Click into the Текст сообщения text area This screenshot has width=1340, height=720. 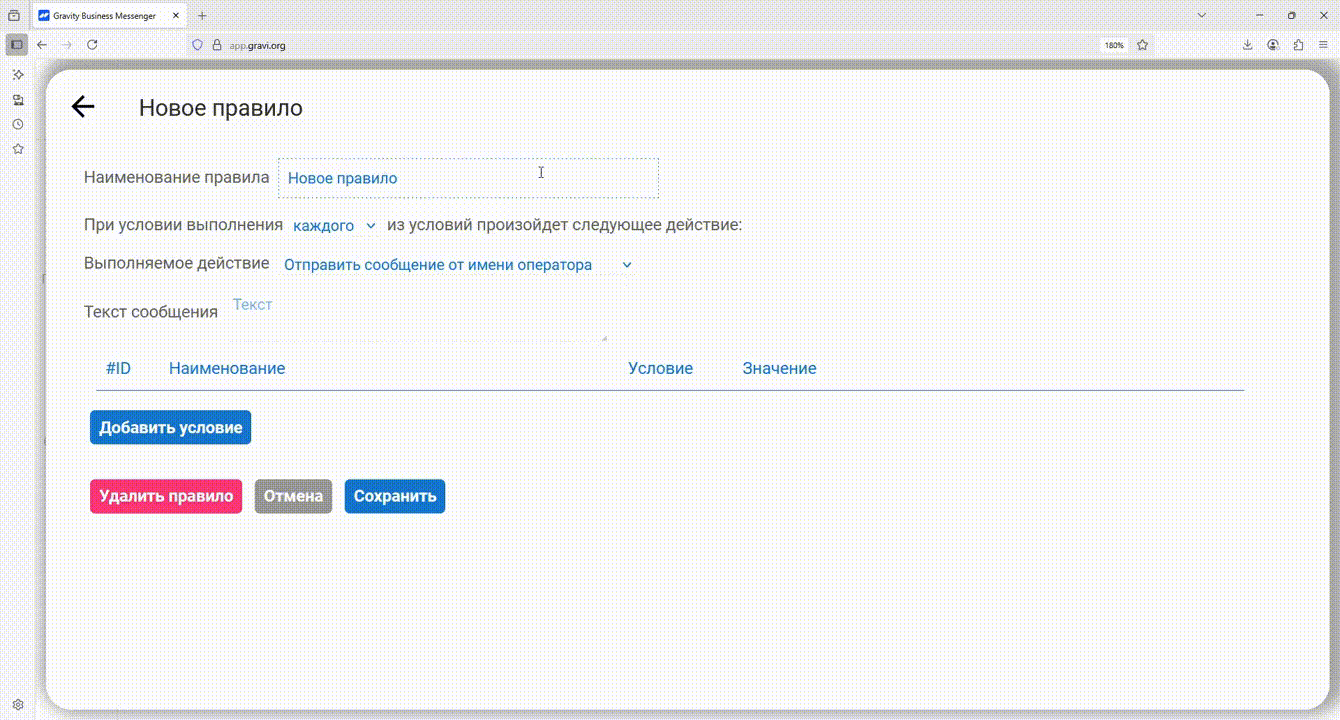click(x=417, y=316)
